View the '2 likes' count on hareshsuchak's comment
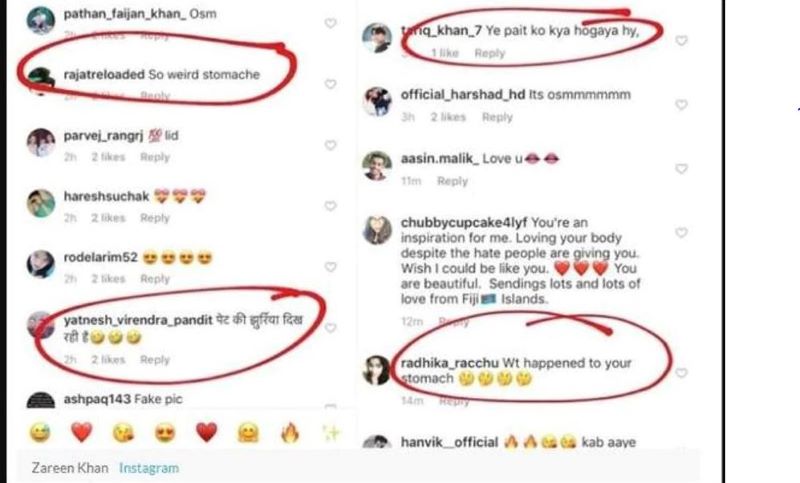Screen dimensions: 800x483 pyautogui.click(x=108, y=218)
